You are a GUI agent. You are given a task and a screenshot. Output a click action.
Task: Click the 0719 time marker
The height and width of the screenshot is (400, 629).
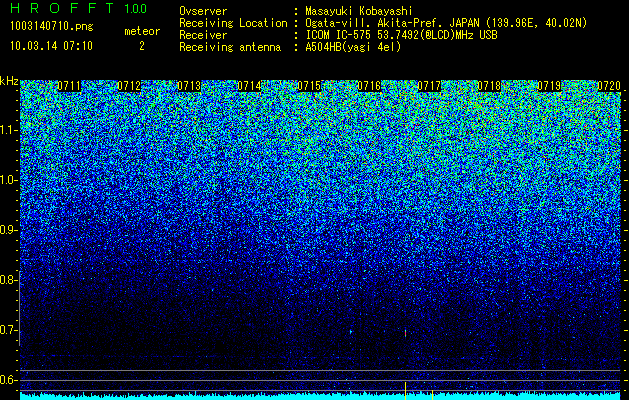549,86
